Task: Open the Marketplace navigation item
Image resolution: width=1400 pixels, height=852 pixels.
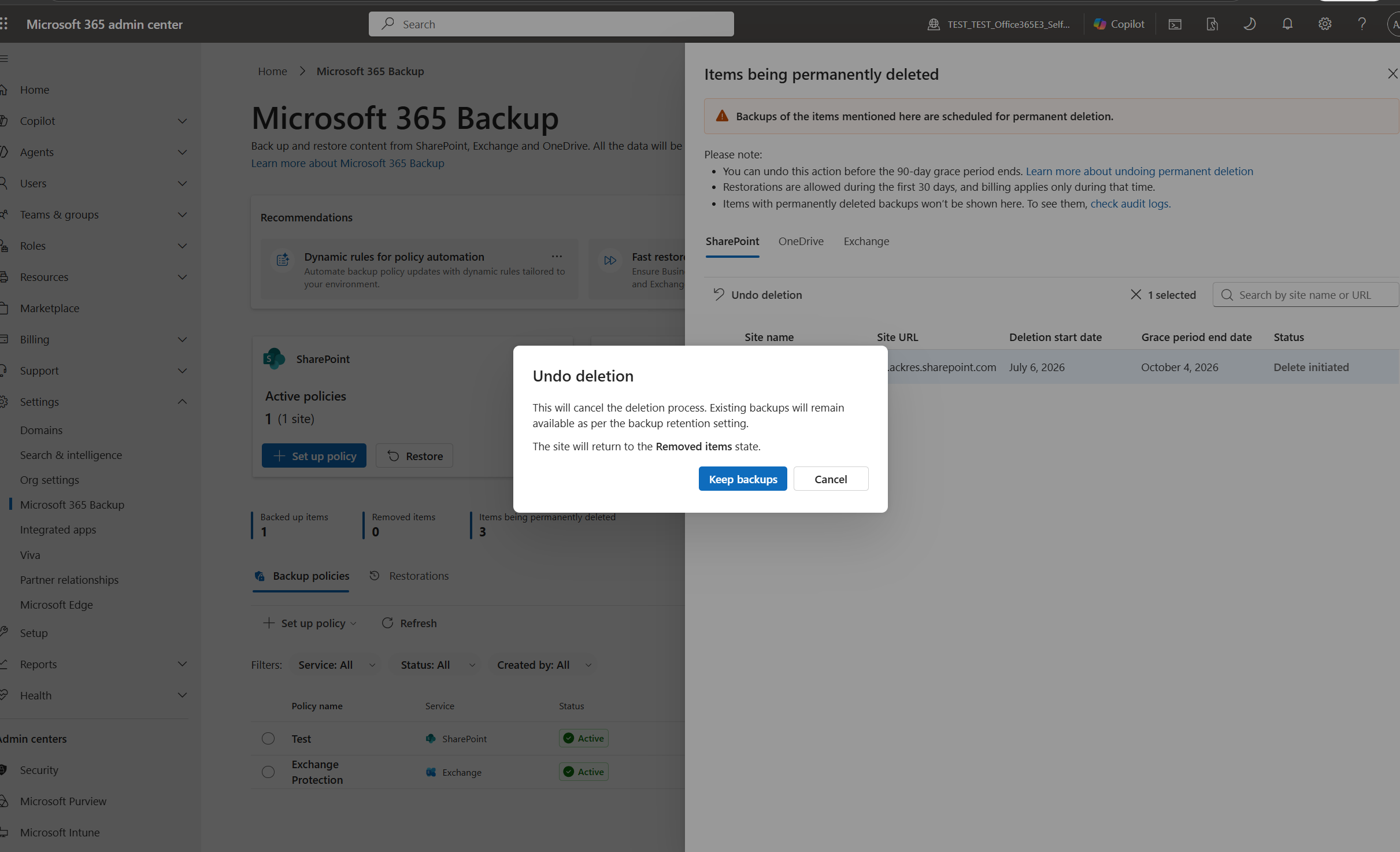Action: point(50,308)
